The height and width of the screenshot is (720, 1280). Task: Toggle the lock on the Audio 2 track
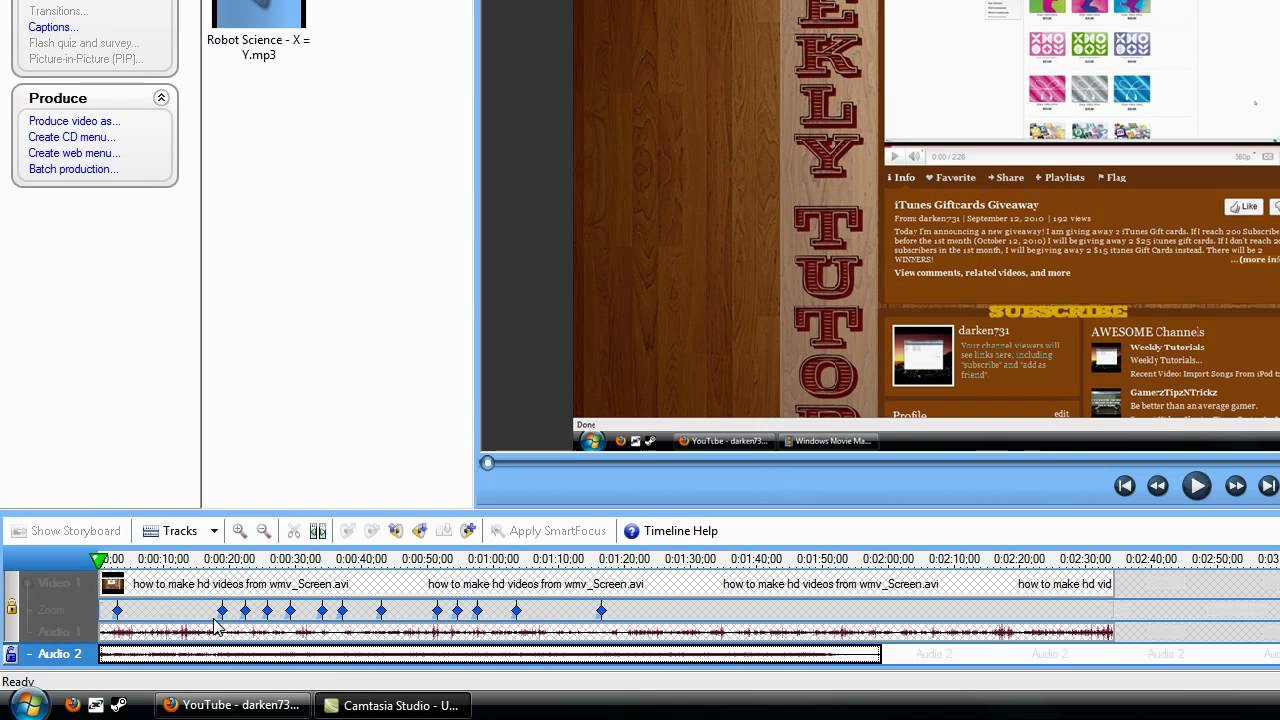pos(11,654)
